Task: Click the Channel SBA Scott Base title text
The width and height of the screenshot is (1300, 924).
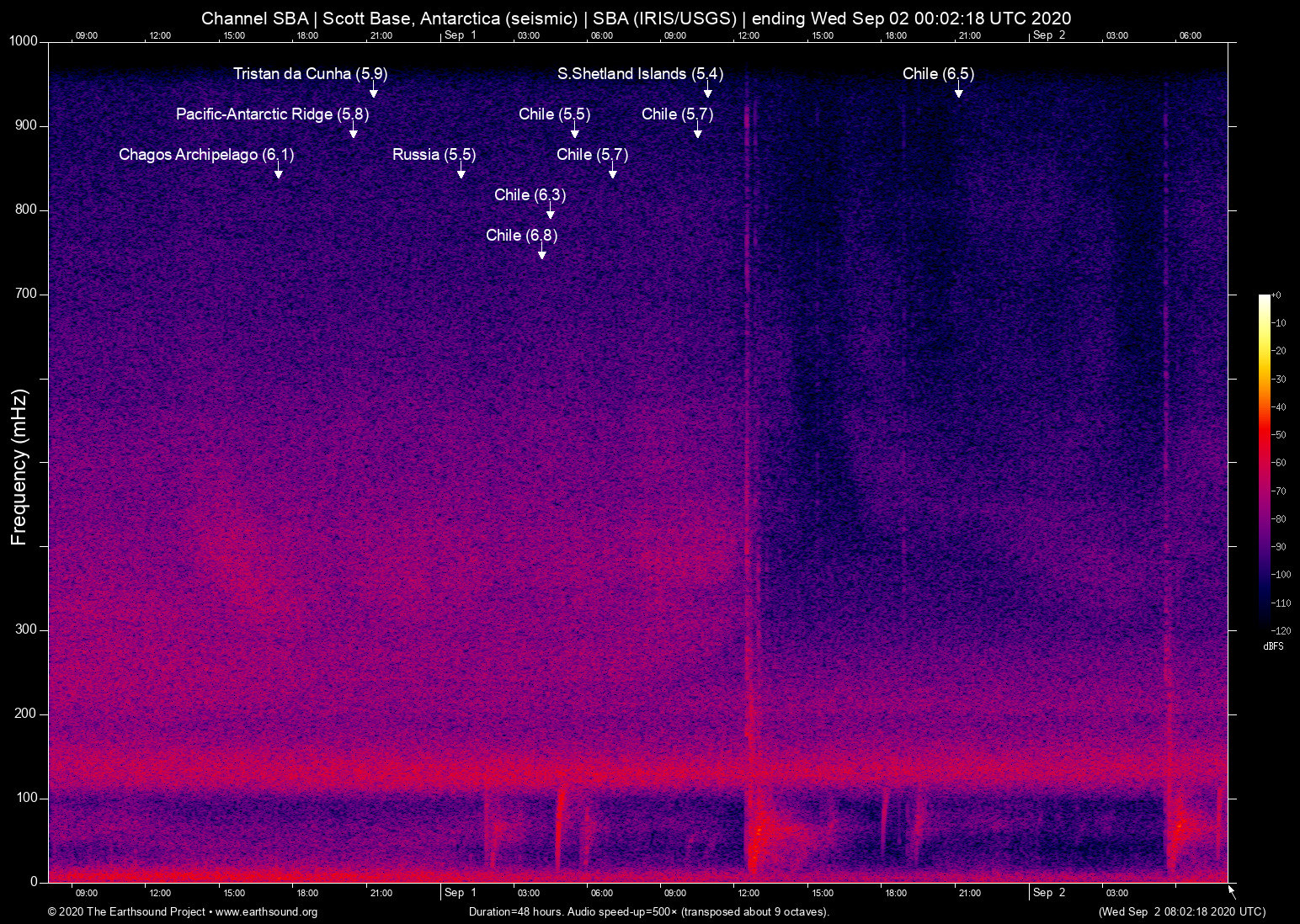Action: (636, 18)
